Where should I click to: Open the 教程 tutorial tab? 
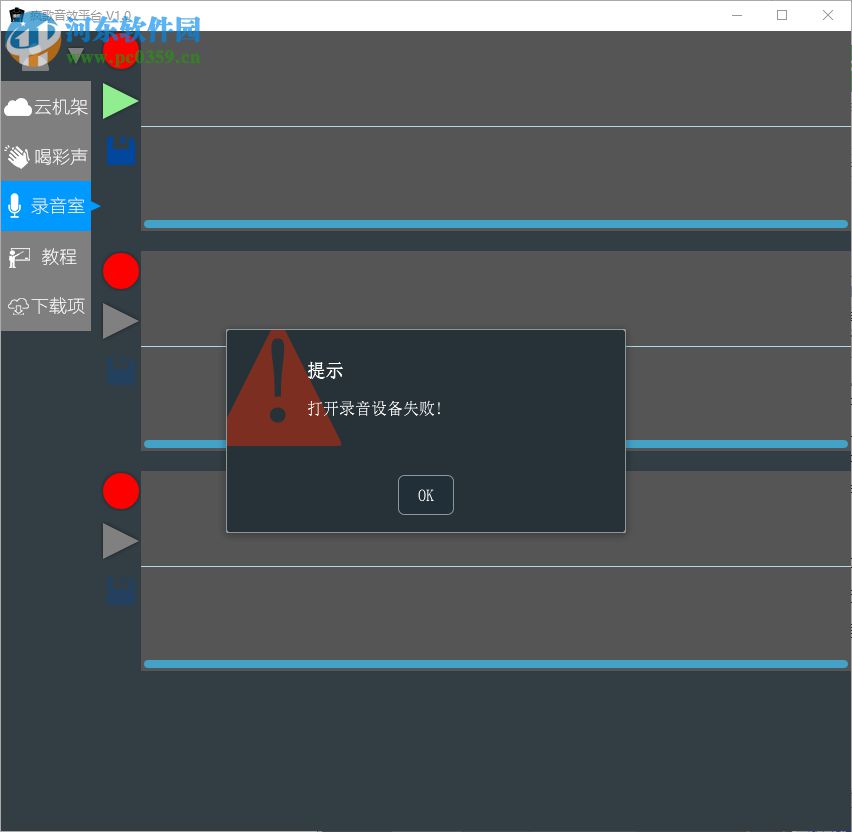point(46,256)
